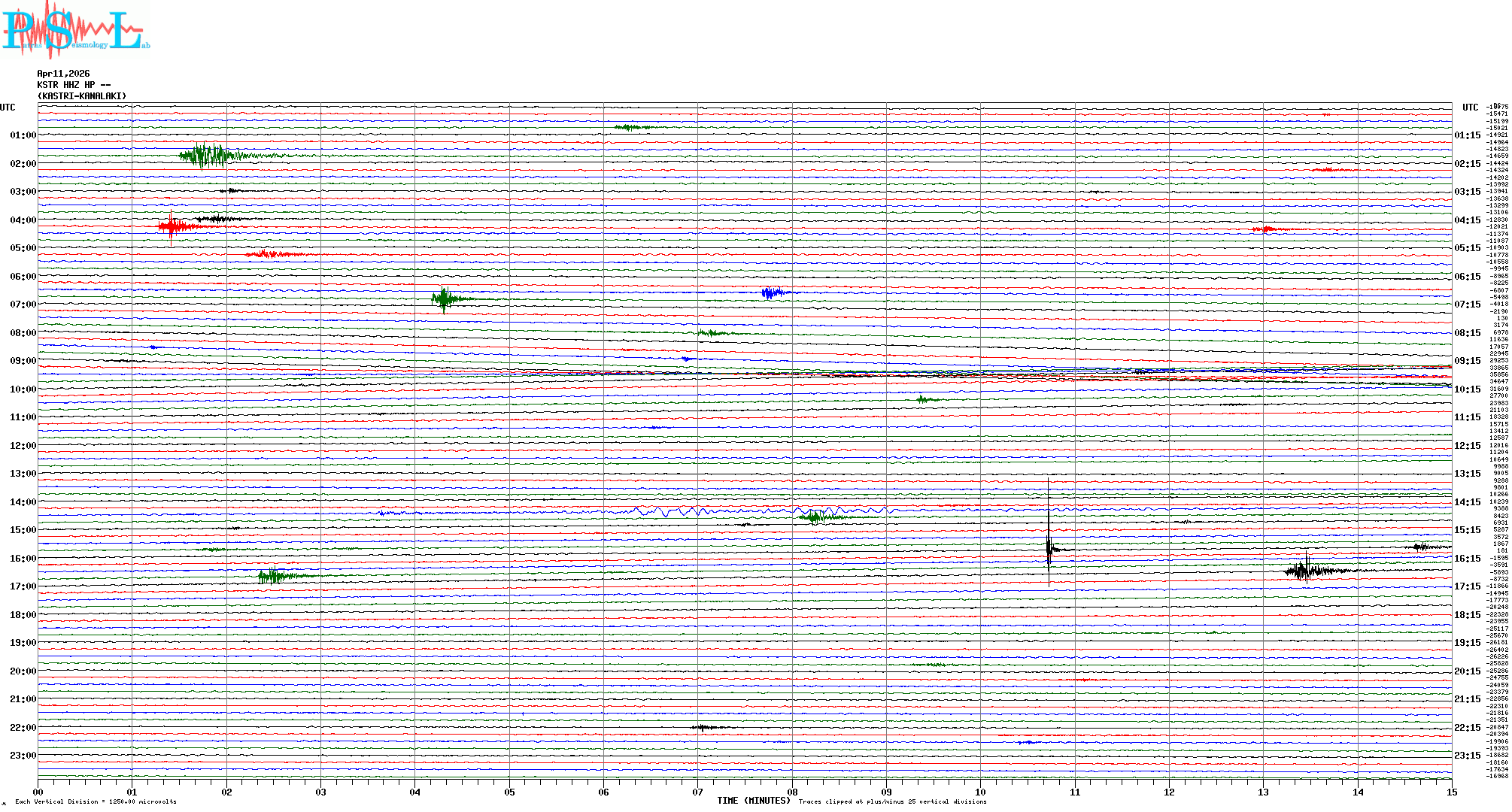
Task: Click the PSL Seismology Lab logo
Action: (75, 30)
